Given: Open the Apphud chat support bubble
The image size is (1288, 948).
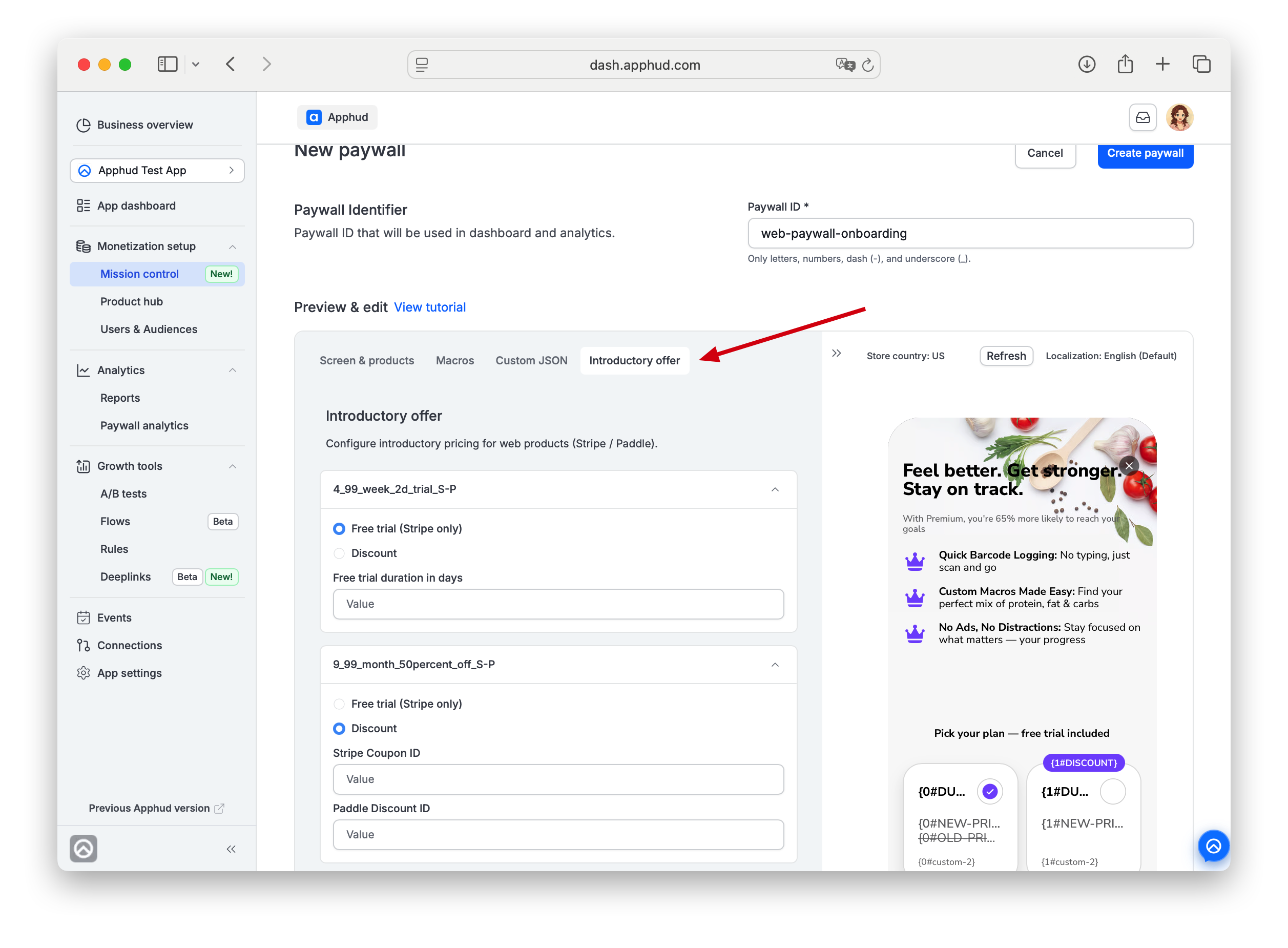Looking at the screenshot, I should point(1213,846).
